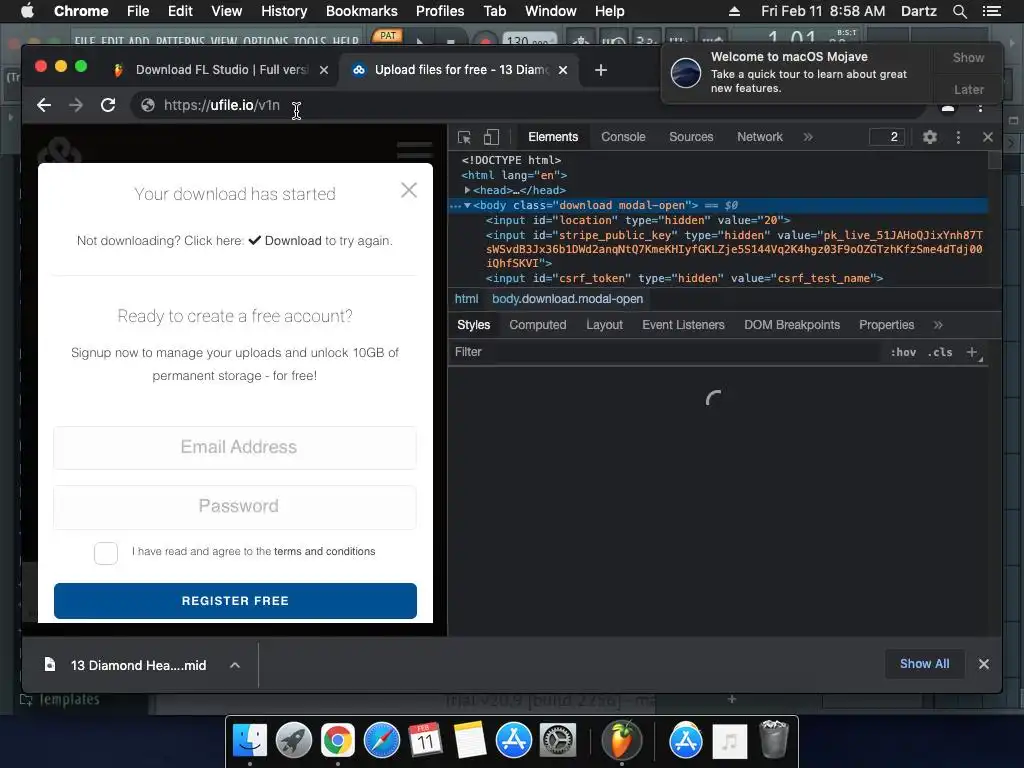
Task: Click Later on the Mojave notification
Action: coord(968,89)
